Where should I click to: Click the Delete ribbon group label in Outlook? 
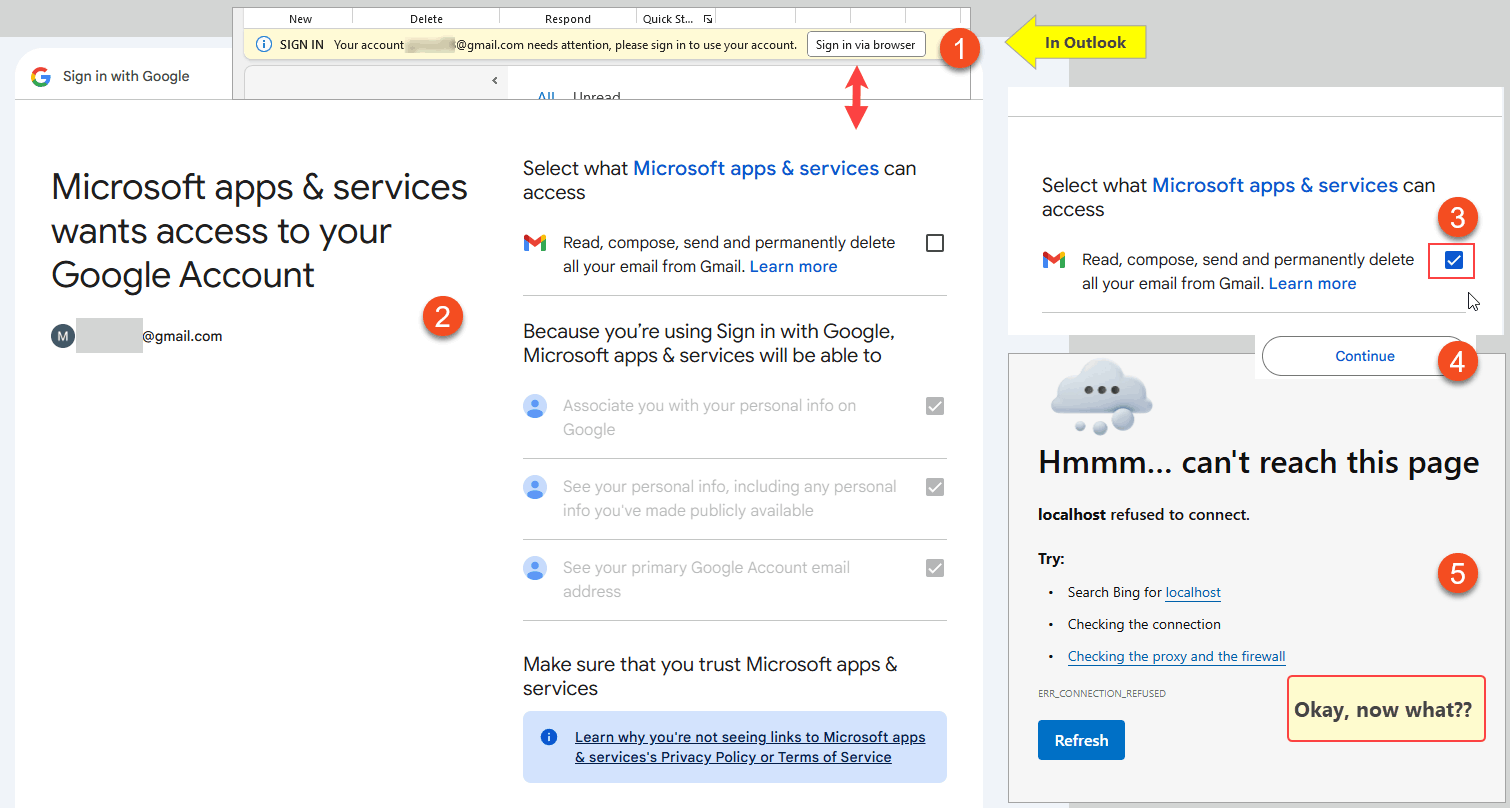pos(426,19)
